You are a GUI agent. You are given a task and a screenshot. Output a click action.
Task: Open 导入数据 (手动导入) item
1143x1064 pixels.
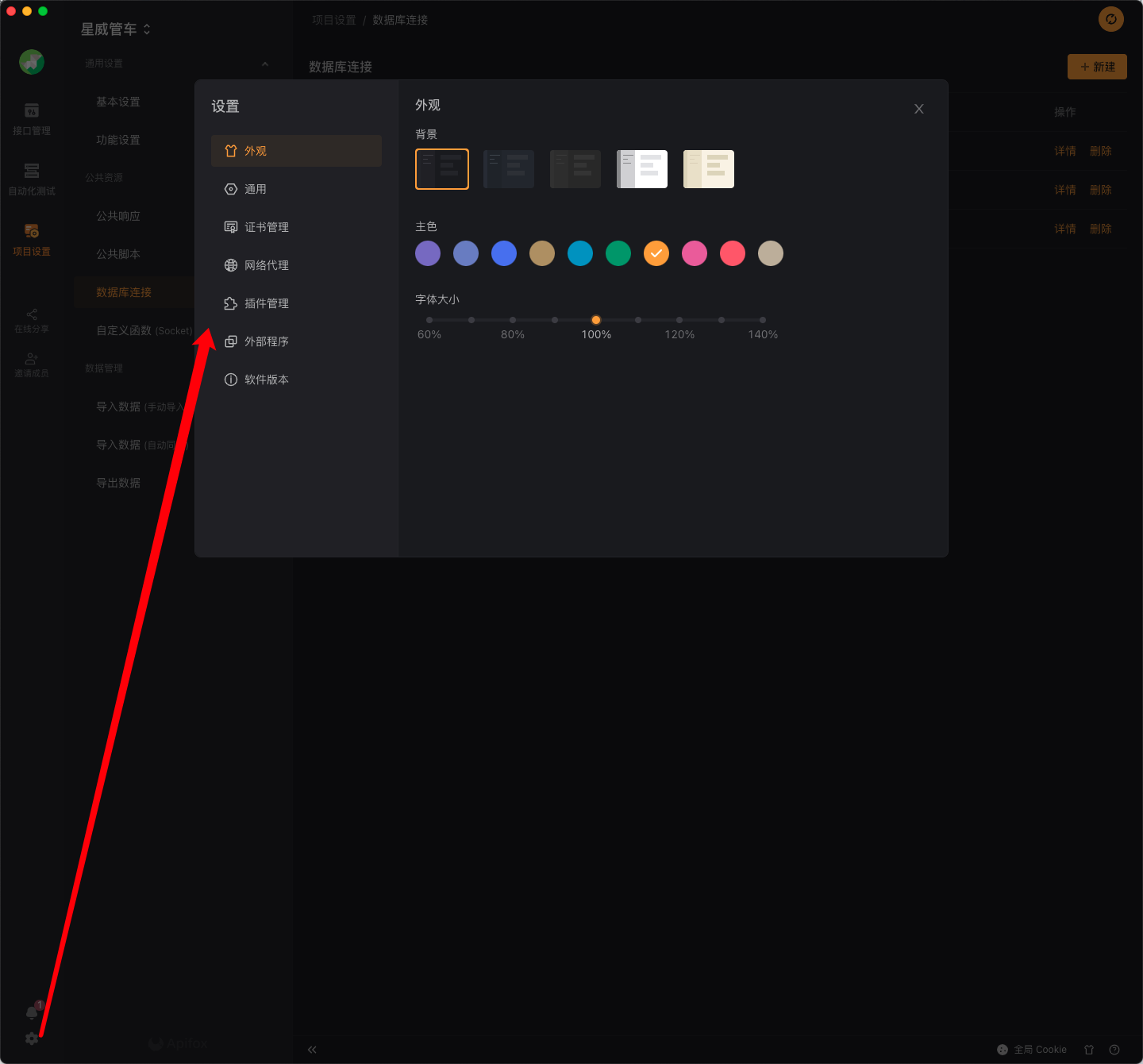click(x=140, y=407)
